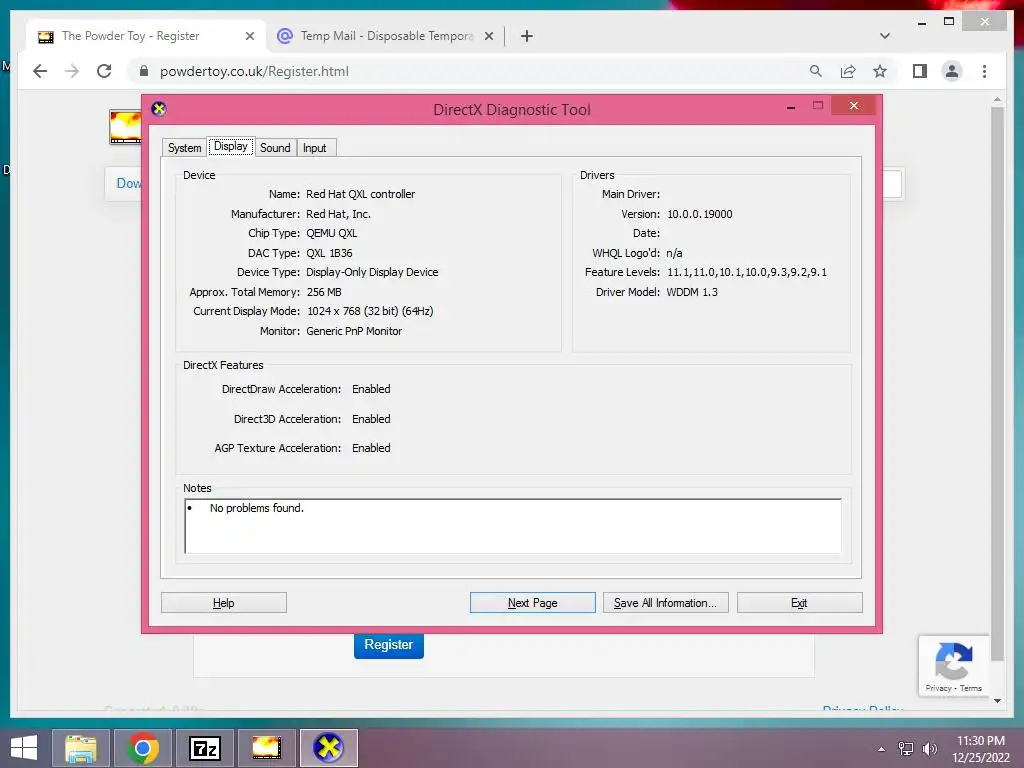The image size is (1024, 768).
Task: Click the Notes text box
Action: (513, 526)
